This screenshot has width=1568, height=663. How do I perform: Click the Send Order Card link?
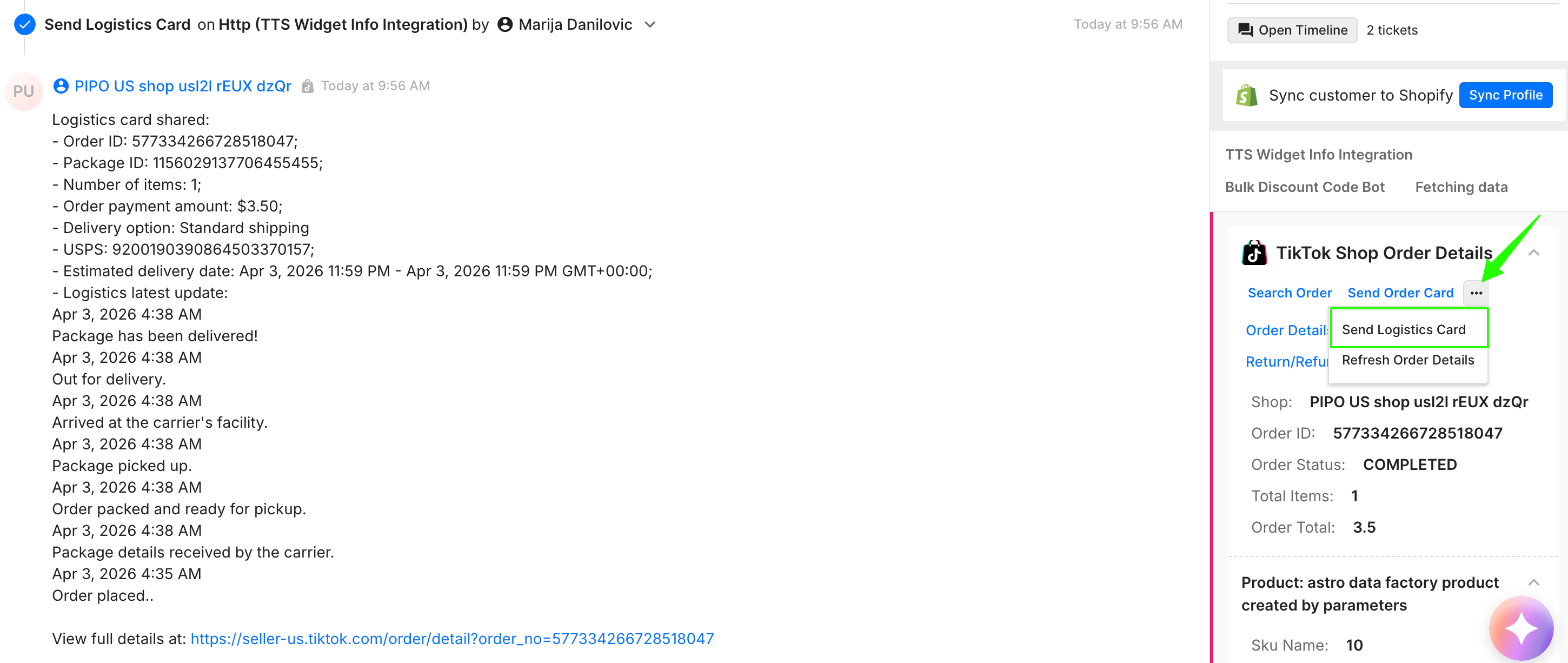[x=1400, y=293]
